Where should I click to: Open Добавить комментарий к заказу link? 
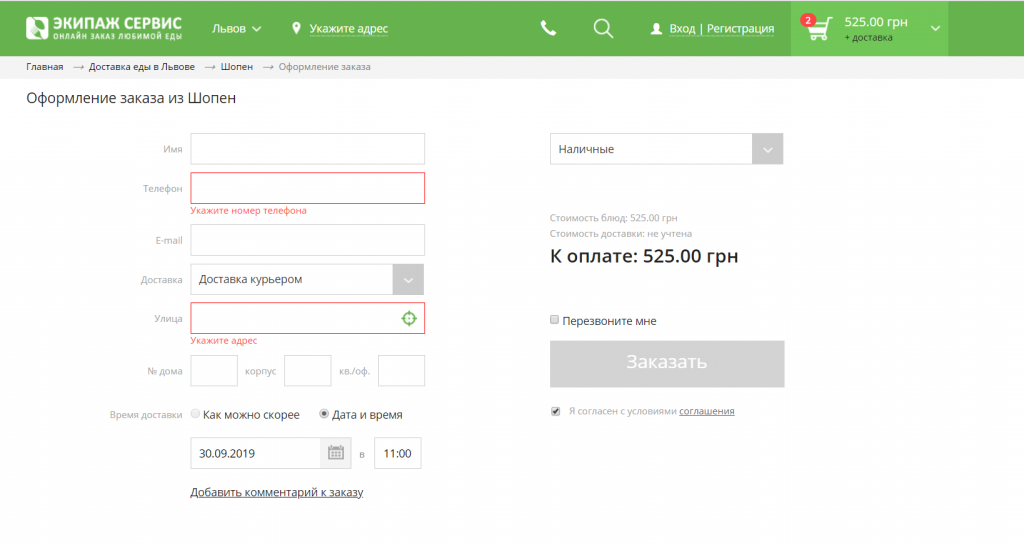click(x=277, y=492)
